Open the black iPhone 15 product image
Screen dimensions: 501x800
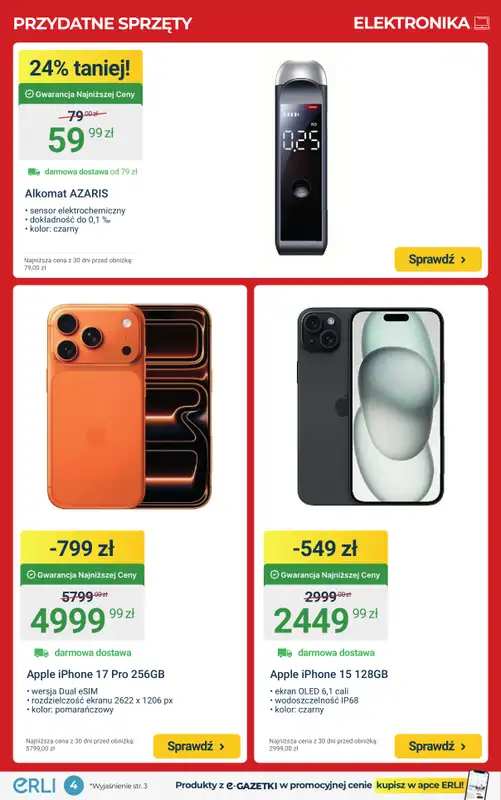[370, 406]
